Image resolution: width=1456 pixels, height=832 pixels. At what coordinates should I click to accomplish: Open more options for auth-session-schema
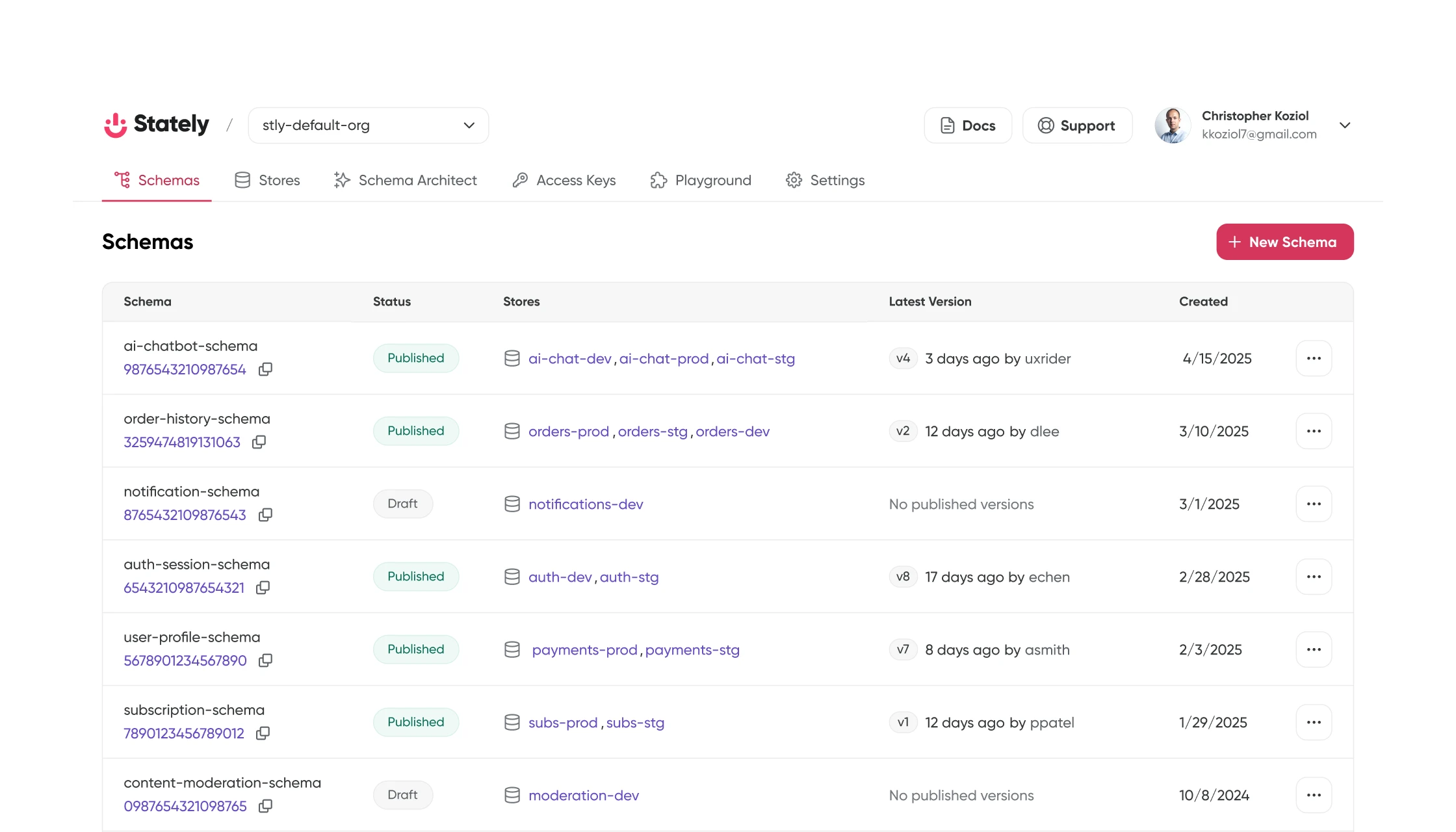coord(1314,577)
